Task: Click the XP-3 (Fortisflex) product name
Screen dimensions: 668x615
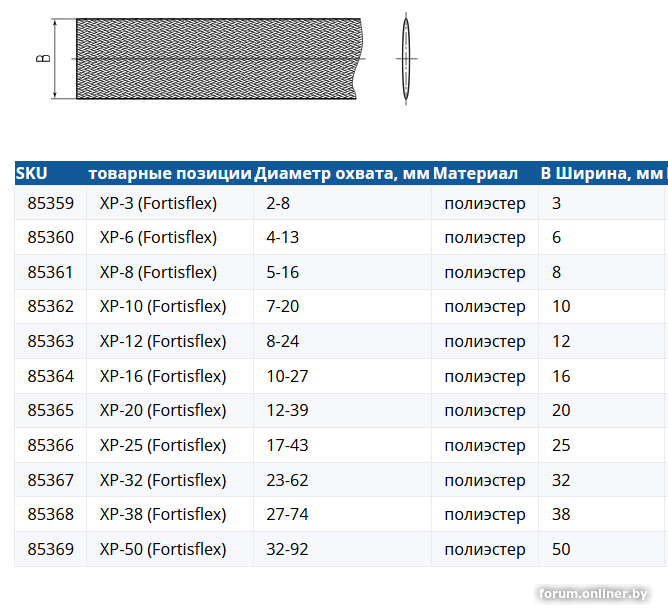Action: click(x=158, y=203)
